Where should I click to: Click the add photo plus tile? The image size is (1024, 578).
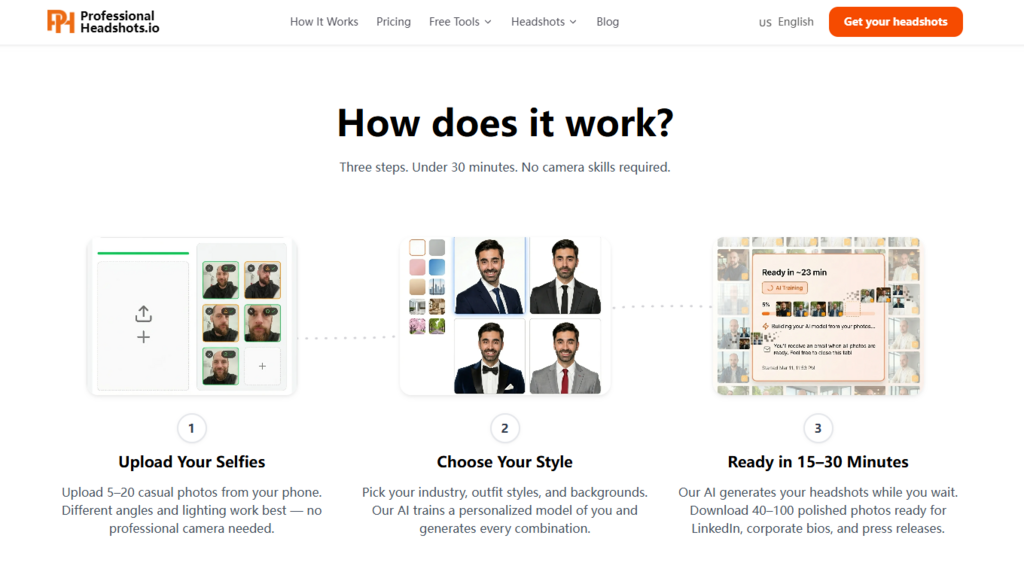262,366
